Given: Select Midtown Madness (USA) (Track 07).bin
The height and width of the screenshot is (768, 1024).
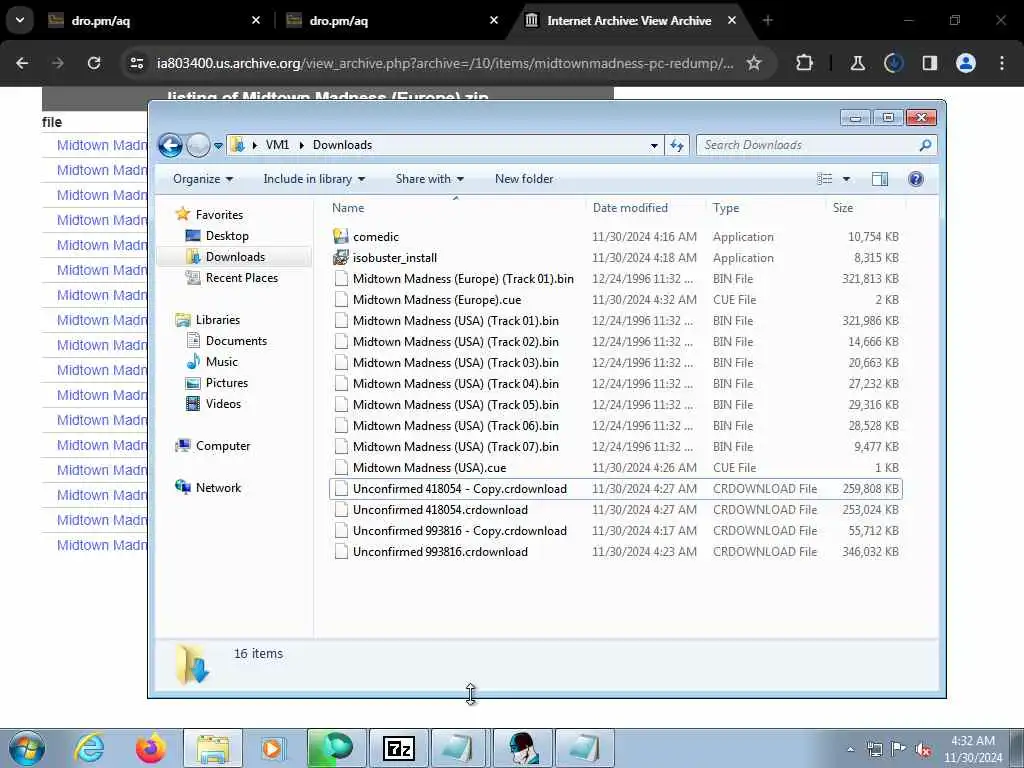Looking at the screenshot, I should (x=456, y=447).
